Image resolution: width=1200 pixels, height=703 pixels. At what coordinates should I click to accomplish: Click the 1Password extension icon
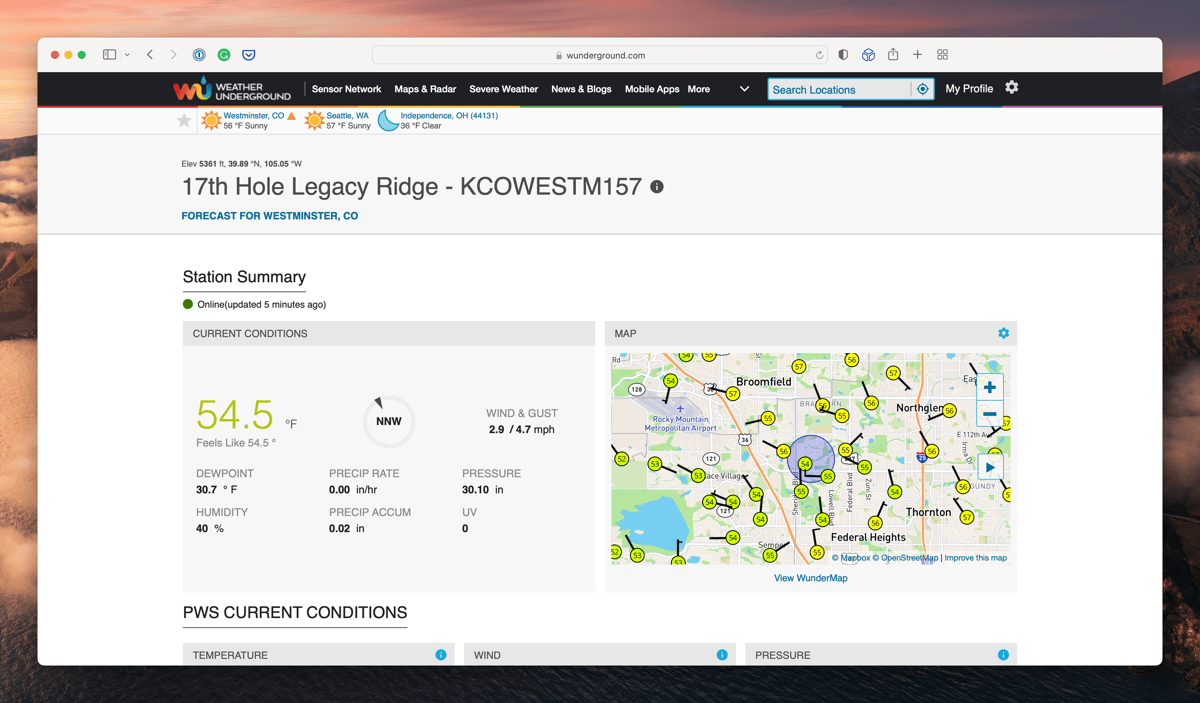(x=199, y=55)
